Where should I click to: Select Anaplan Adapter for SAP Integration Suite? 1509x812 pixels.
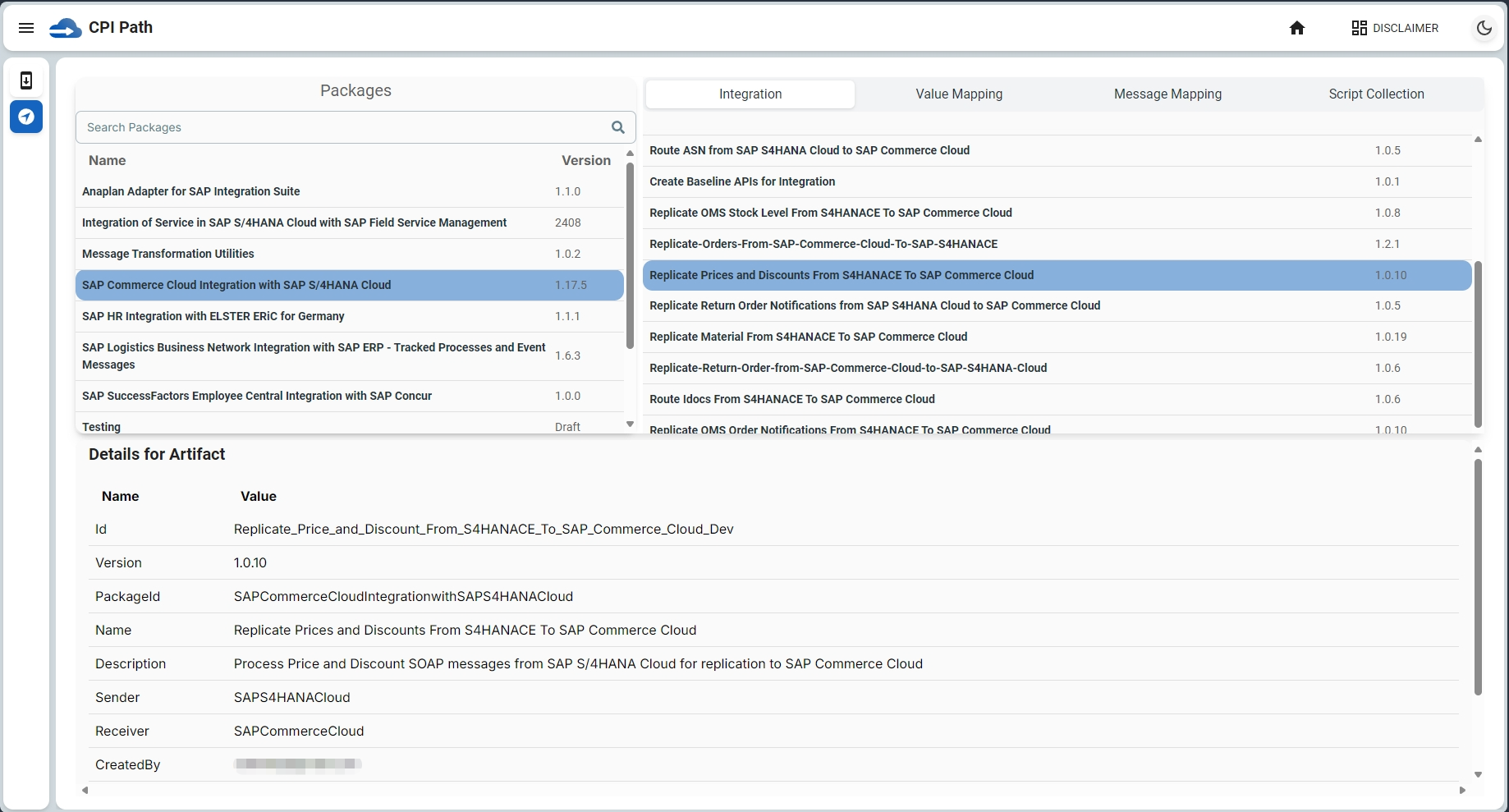[350, 191]
